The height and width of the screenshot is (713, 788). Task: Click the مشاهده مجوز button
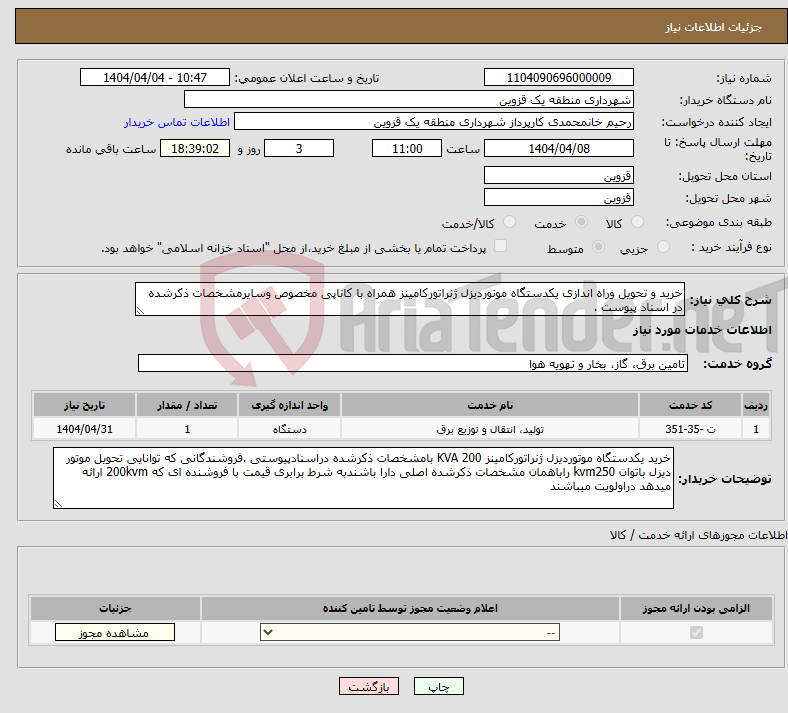pyautogui.click(x=115, y=632)
